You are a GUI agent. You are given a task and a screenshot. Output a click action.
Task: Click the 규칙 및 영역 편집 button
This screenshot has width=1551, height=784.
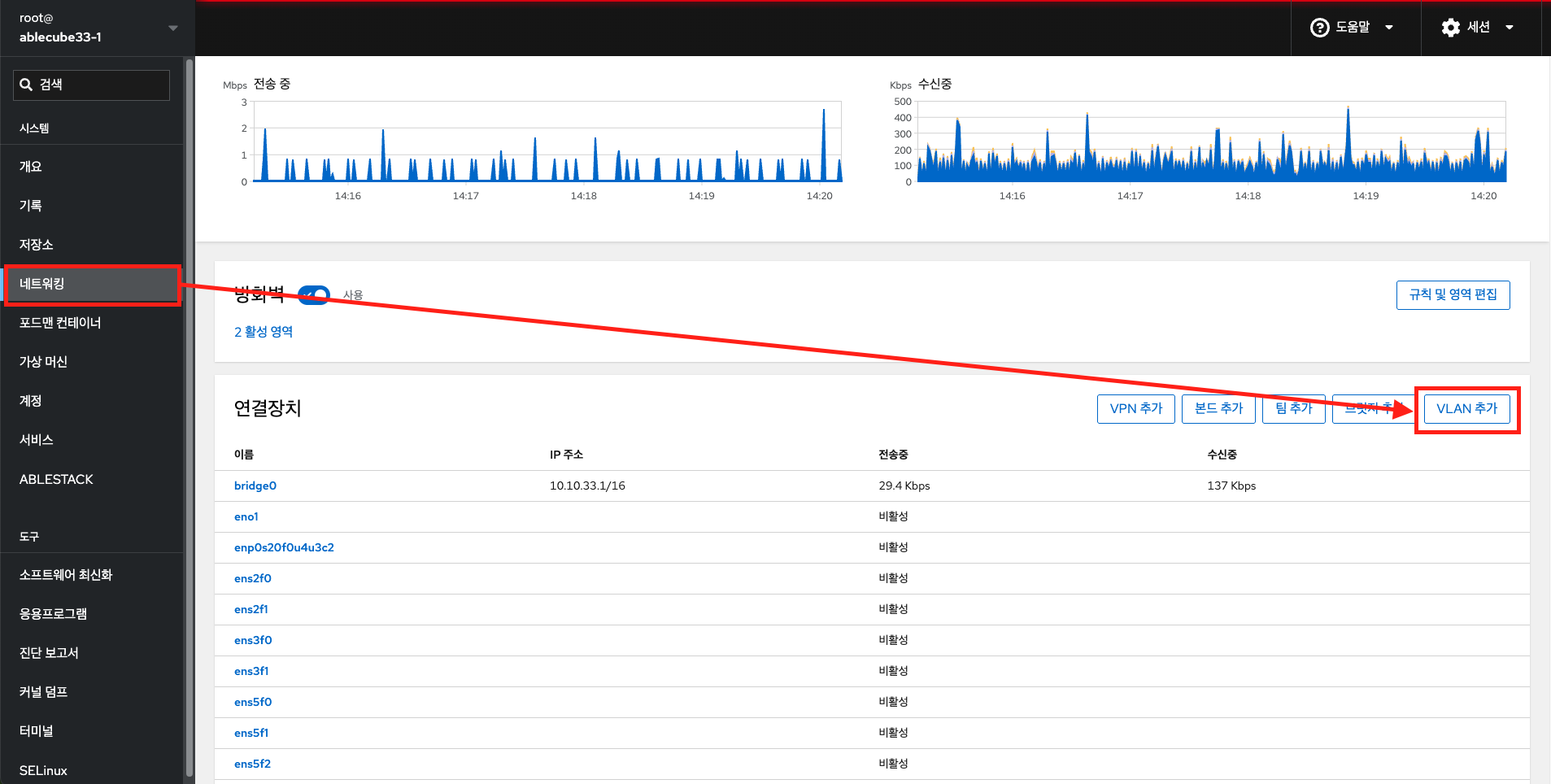coord(1453,295)
